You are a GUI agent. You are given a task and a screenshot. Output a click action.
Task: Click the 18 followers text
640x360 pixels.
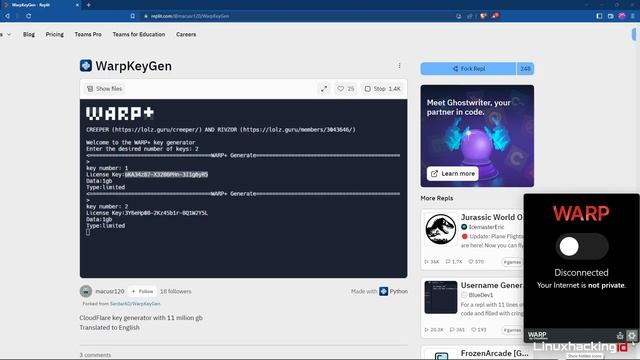[176, 291]
